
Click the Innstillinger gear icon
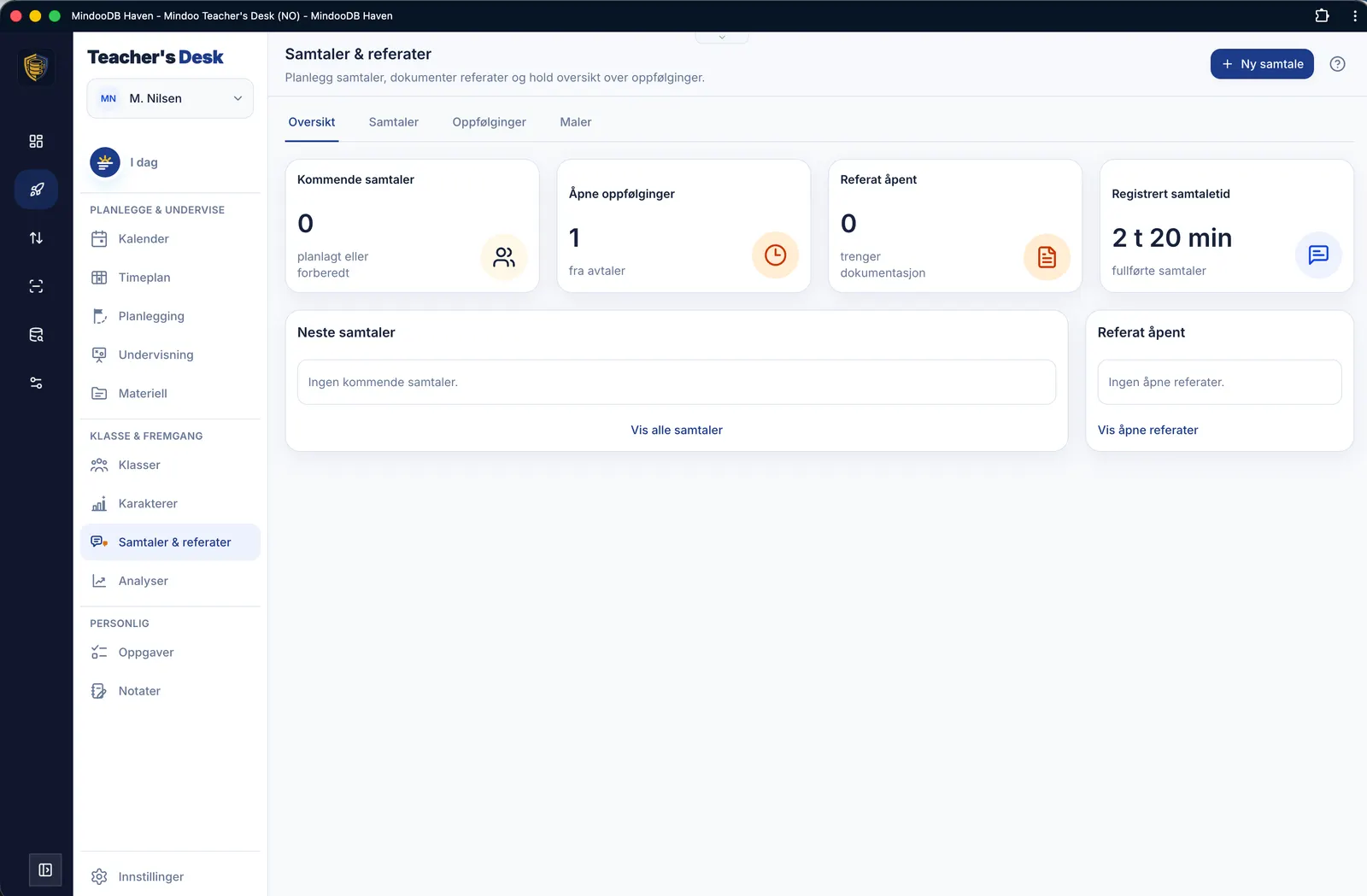[x=99, y=877]
